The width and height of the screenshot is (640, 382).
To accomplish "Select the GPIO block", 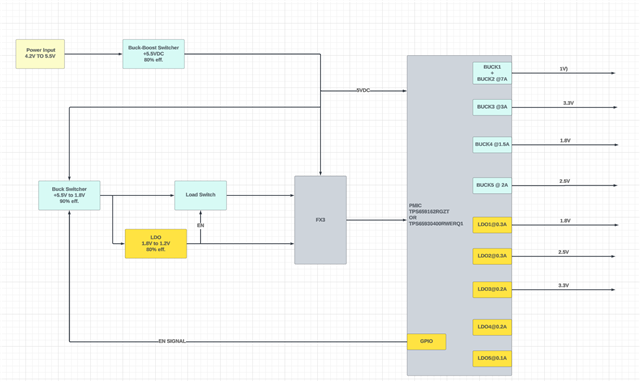I will coord(427,342).
